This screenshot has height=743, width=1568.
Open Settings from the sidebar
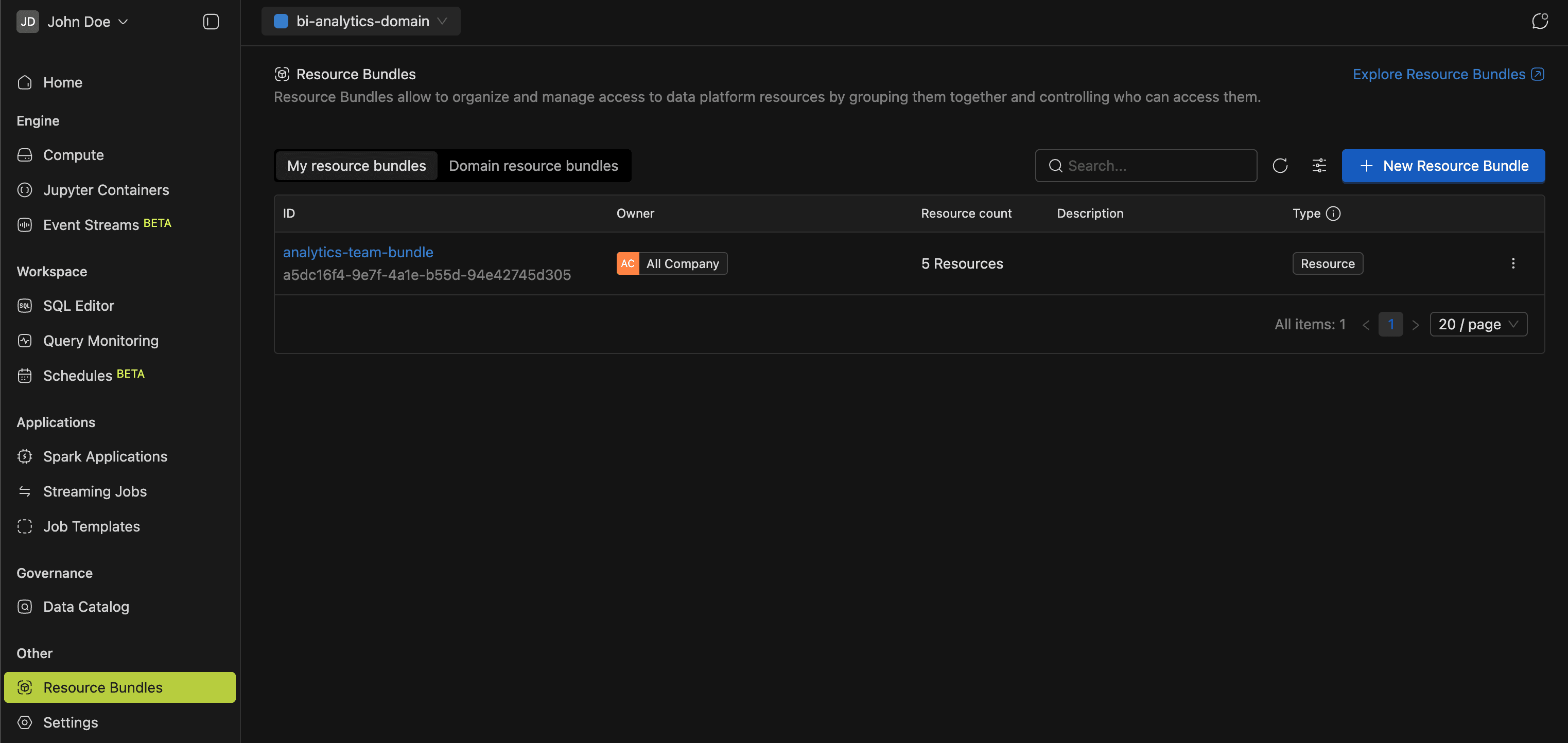pyautogui.click(x=71, y=722)
